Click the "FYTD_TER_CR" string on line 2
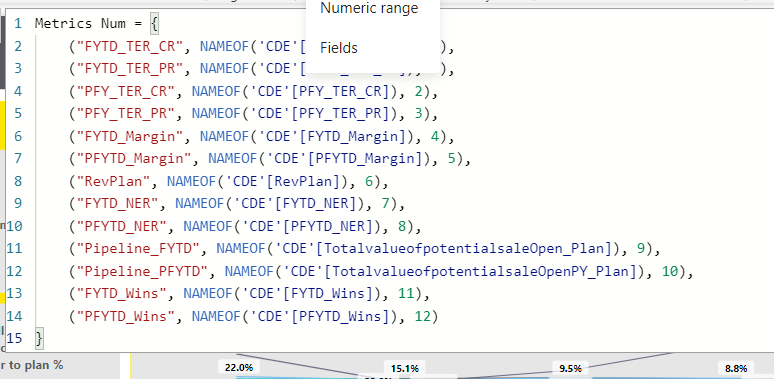Screen dimensions: 774x379 tap(130, 47)
